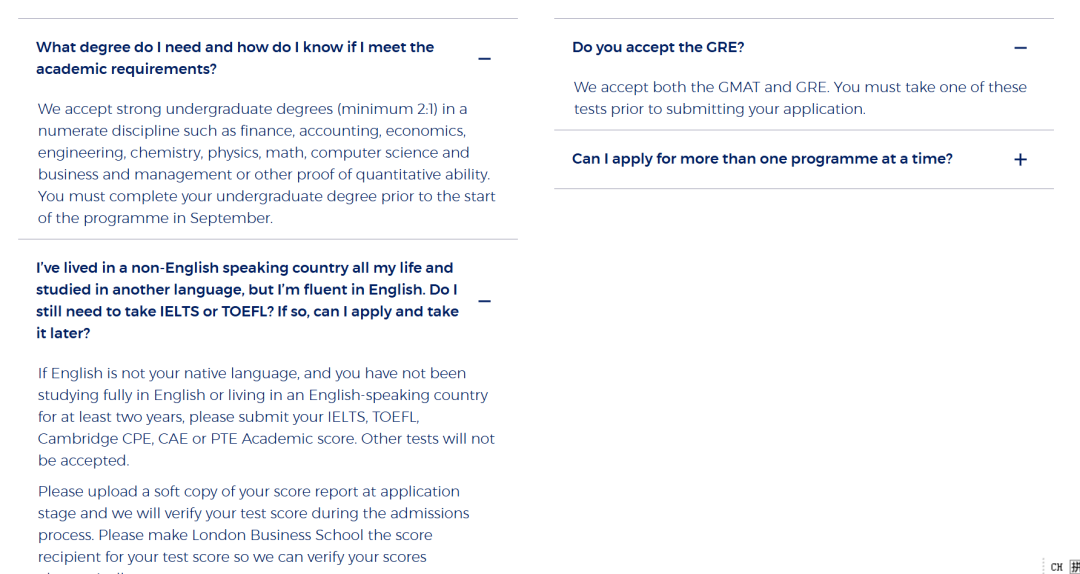Screen dimensions: 1080x574
Task: Expand multiple programmes question with plus icon
Action: (1020, 160)
